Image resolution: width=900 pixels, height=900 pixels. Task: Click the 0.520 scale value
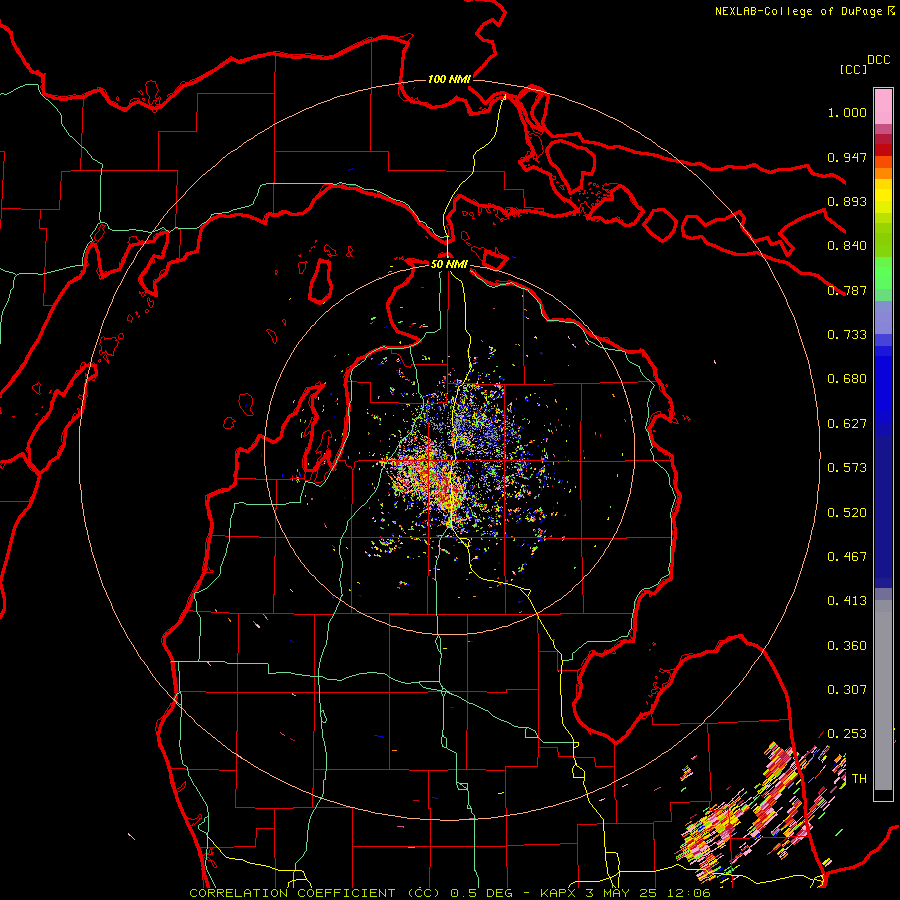[847, 513]
